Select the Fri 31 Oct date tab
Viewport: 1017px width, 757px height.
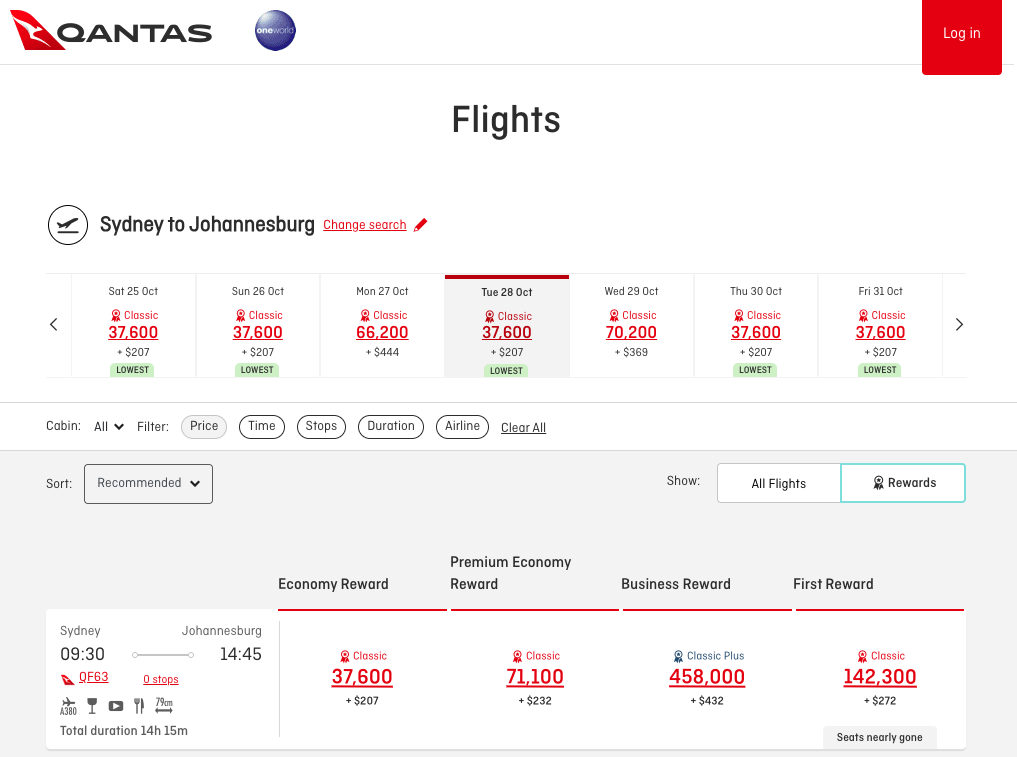coord(880,326)
